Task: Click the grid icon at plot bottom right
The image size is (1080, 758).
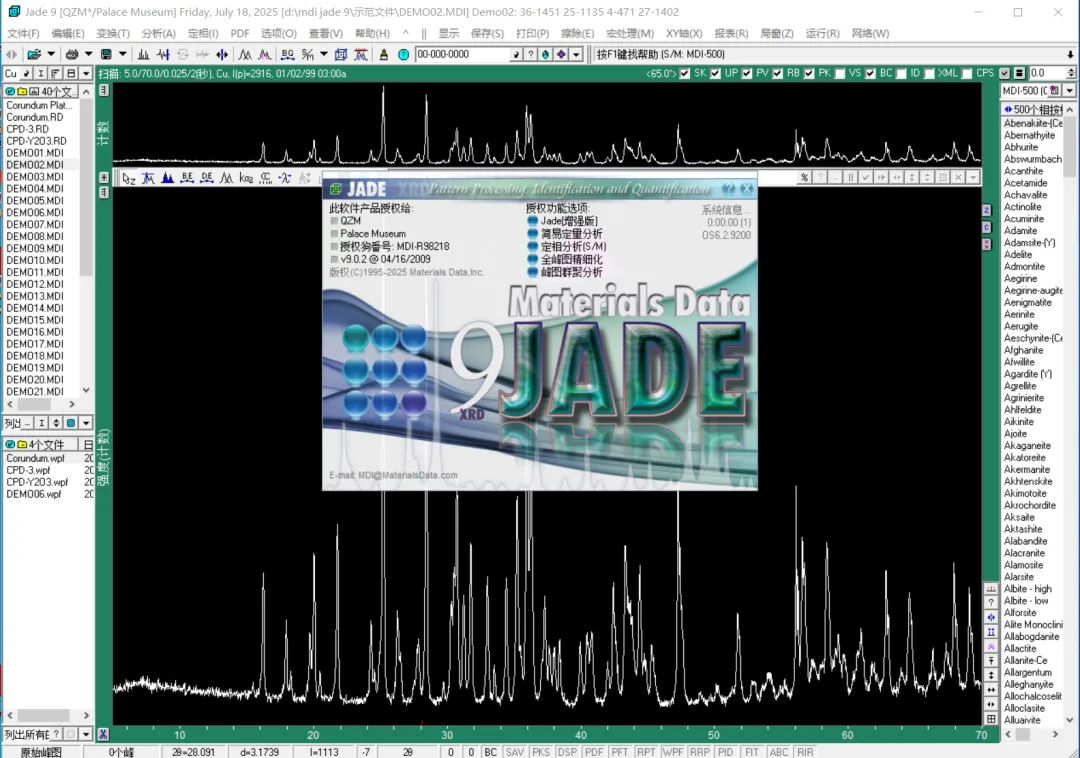Action: tap(991, 719)
